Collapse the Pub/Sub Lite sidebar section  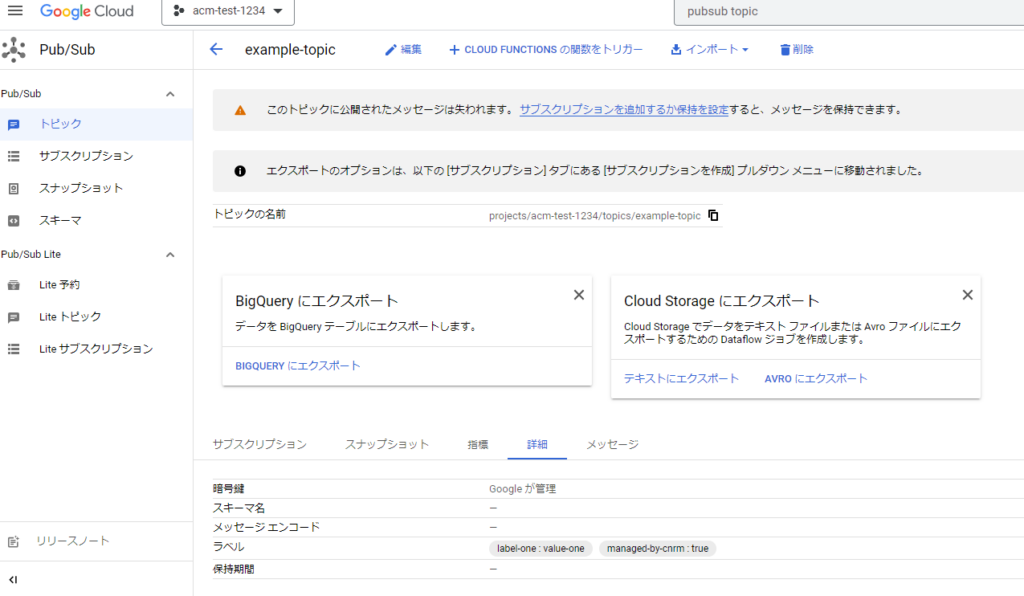point(170,255)
